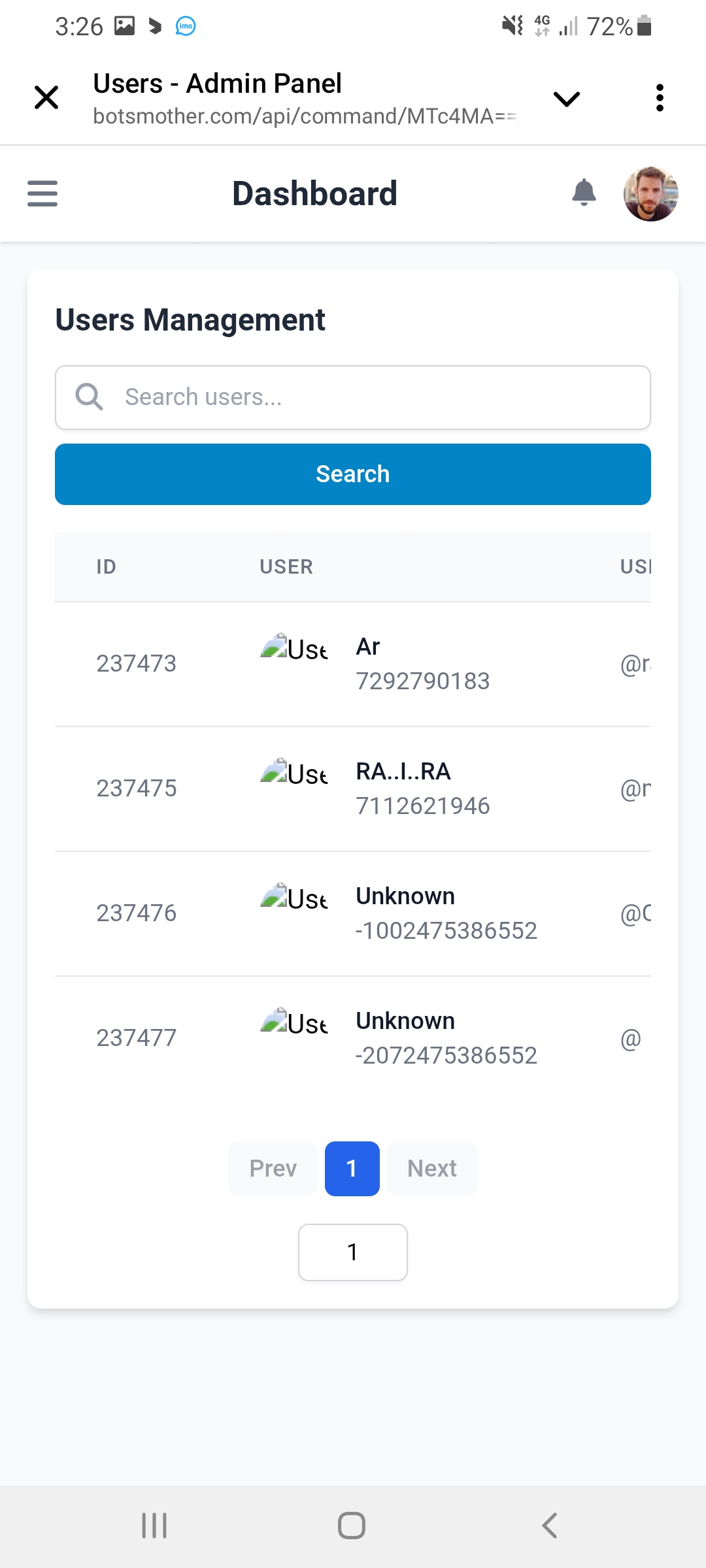Click the page number input box
The image size is (706, 1568).
(x=352, y=1252)
